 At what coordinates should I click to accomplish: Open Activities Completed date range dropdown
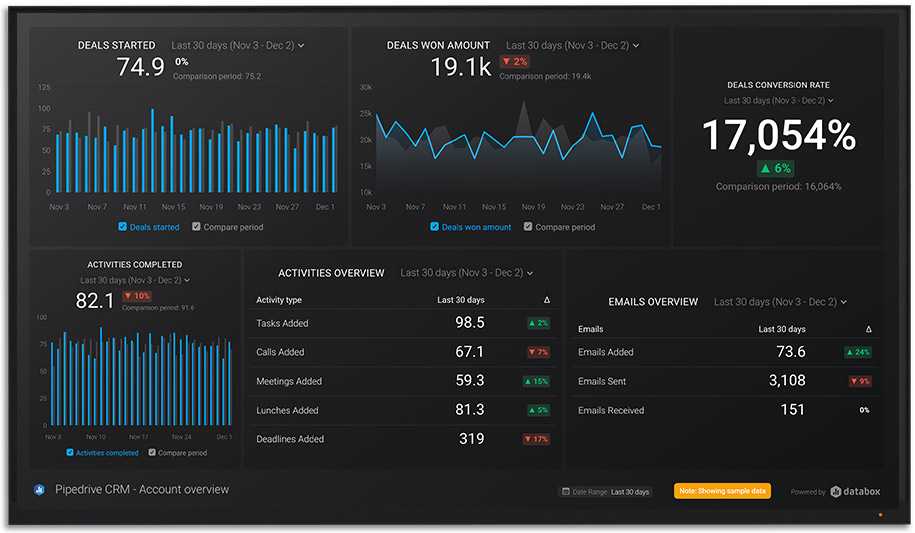click(135, 280)
